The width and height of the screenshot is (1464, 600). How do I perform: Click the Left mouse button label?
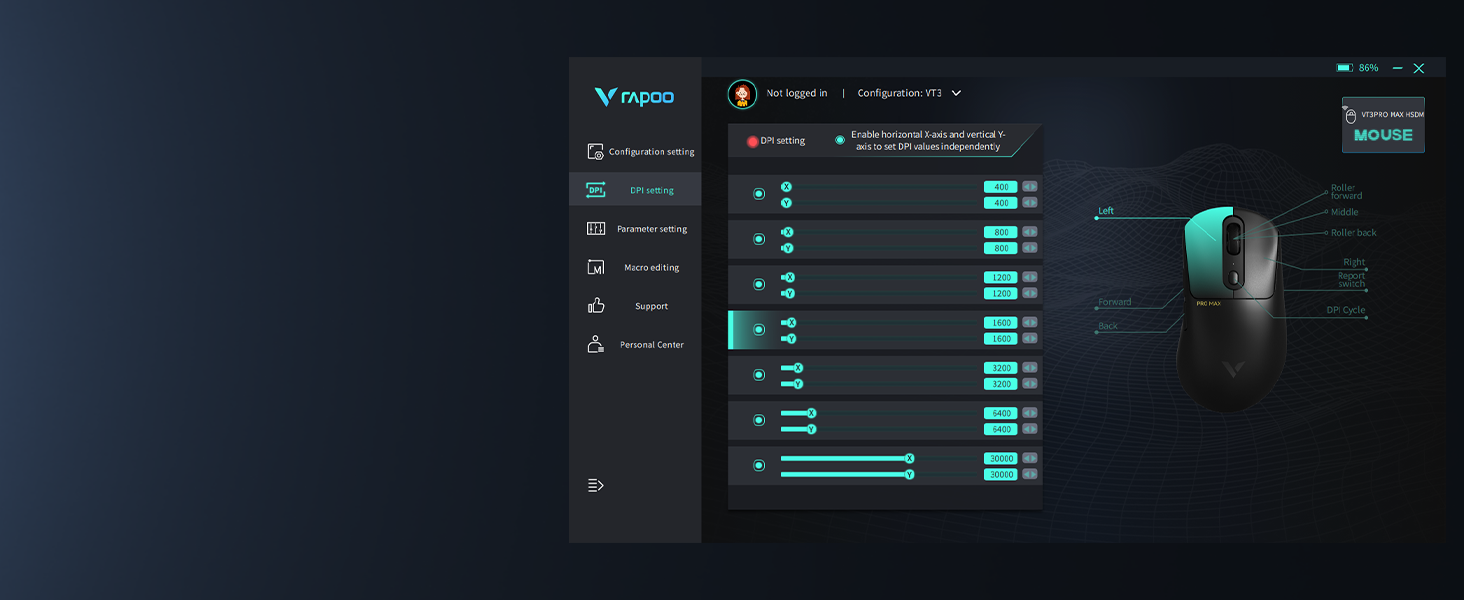(x=1106, y=211)
